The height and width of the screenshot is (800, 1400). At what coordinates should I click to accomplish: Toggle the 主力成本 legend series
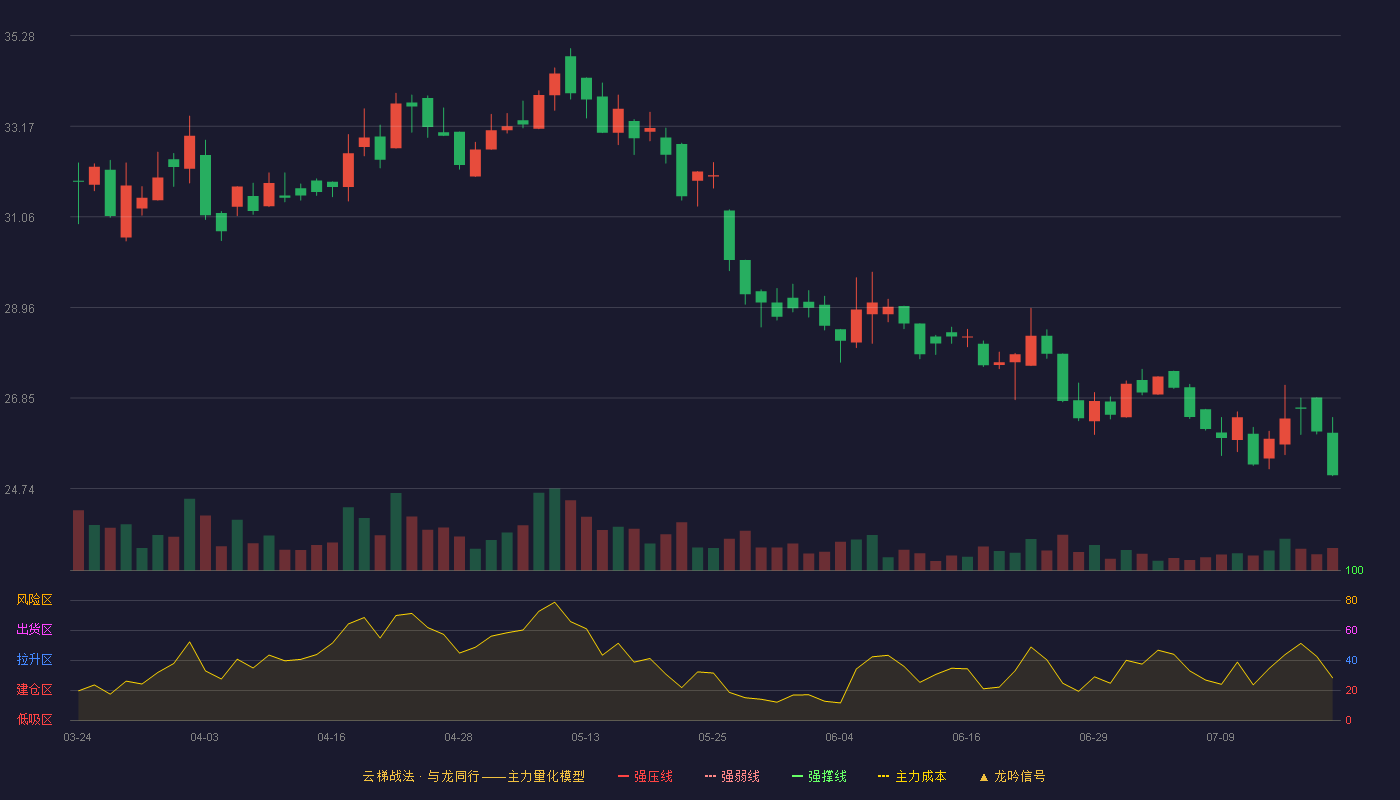912,776
